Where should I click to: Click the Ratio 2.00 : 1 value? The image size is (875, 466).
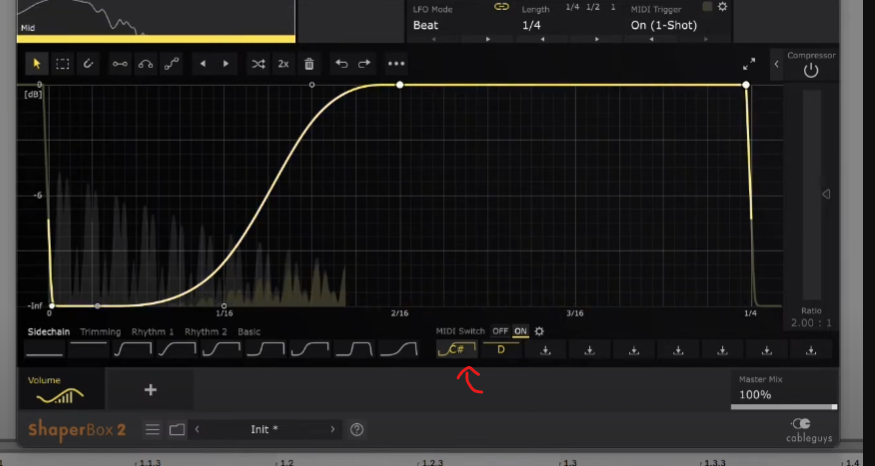[811, 323]
